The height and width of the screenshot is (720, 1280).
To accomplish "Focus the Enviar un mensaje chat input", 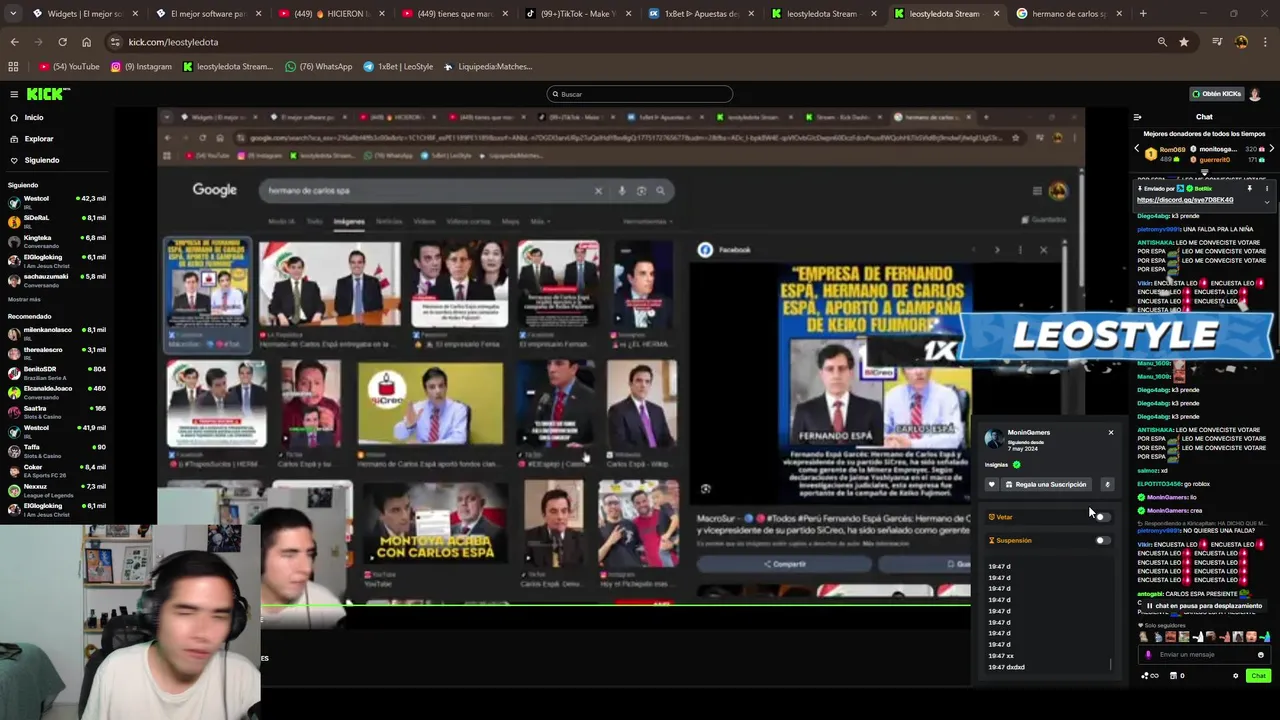I will tap(1205, 655).
